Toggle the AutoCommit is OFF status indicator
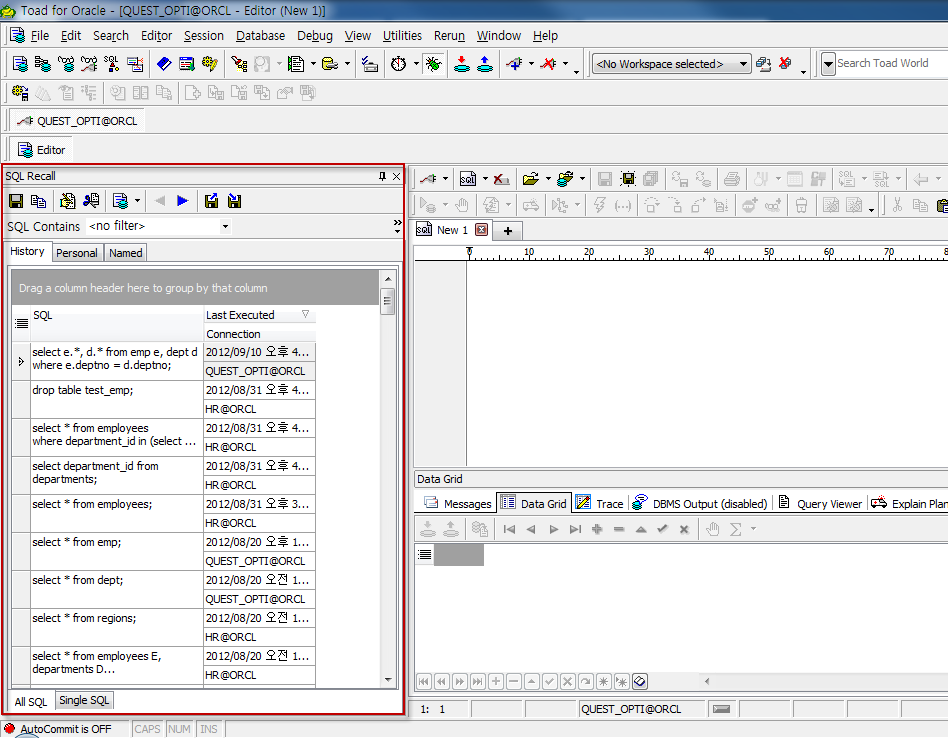The height and width of the screenshot is (738, 948). (58, 729)
